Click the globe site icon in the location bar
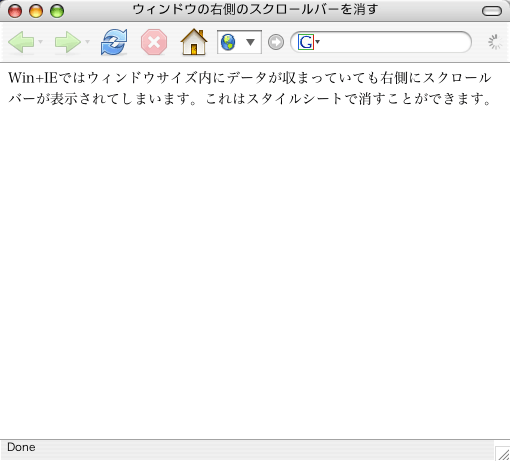 pos(228,42)
